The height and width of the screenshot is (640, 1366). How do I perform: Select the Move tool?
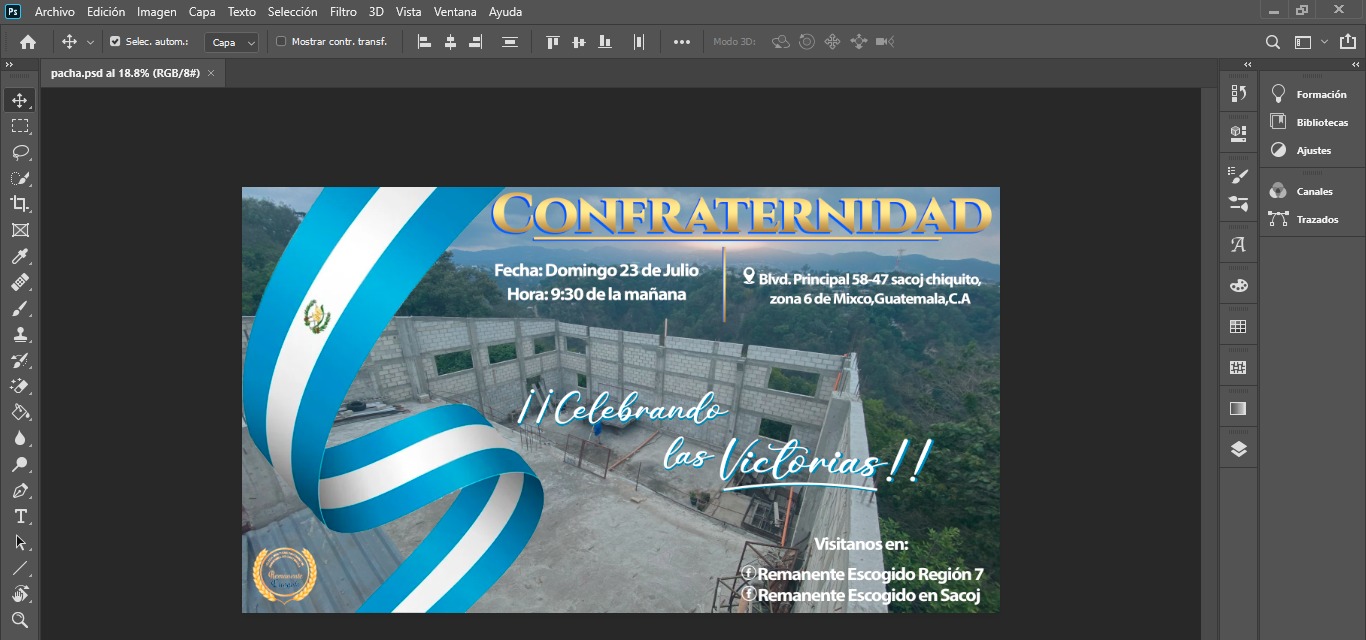point(20,100)
